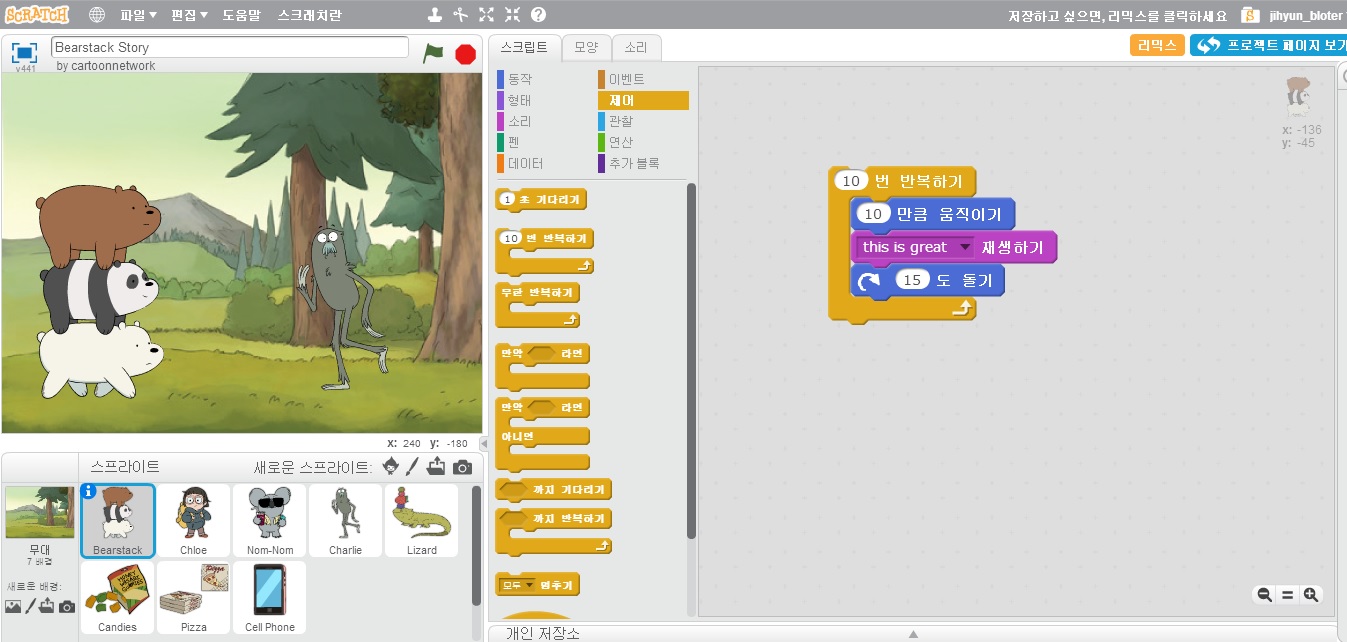The height and width of the screenshot is (642, 1347).
Task: Edit the turn degrees value 15
Action: tap(912, 280)
